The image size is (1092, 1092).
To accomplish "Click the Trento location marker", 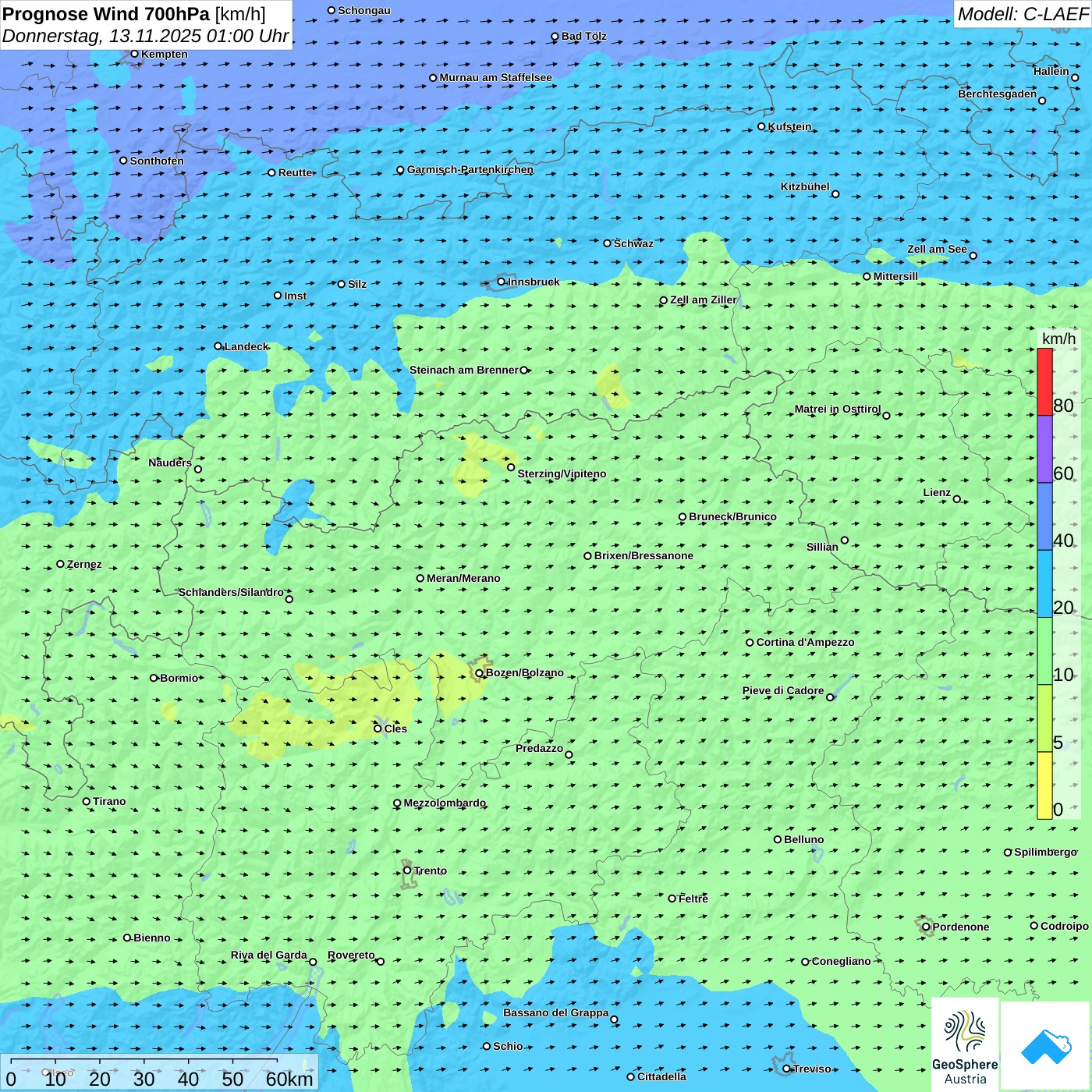I will point(407,870).
